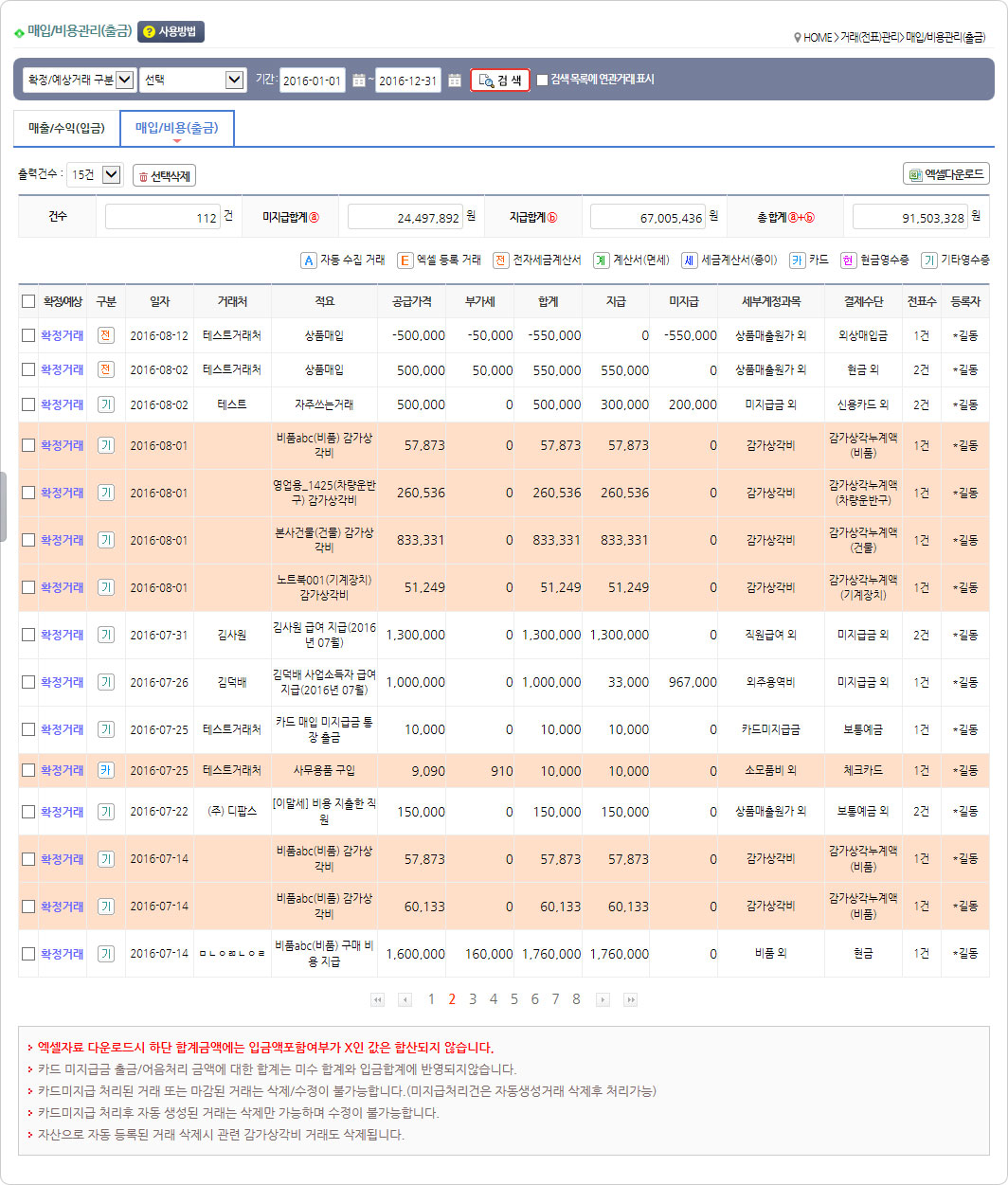Click the 전 type icon in 2016-08-12 row

tap(106, 335)
